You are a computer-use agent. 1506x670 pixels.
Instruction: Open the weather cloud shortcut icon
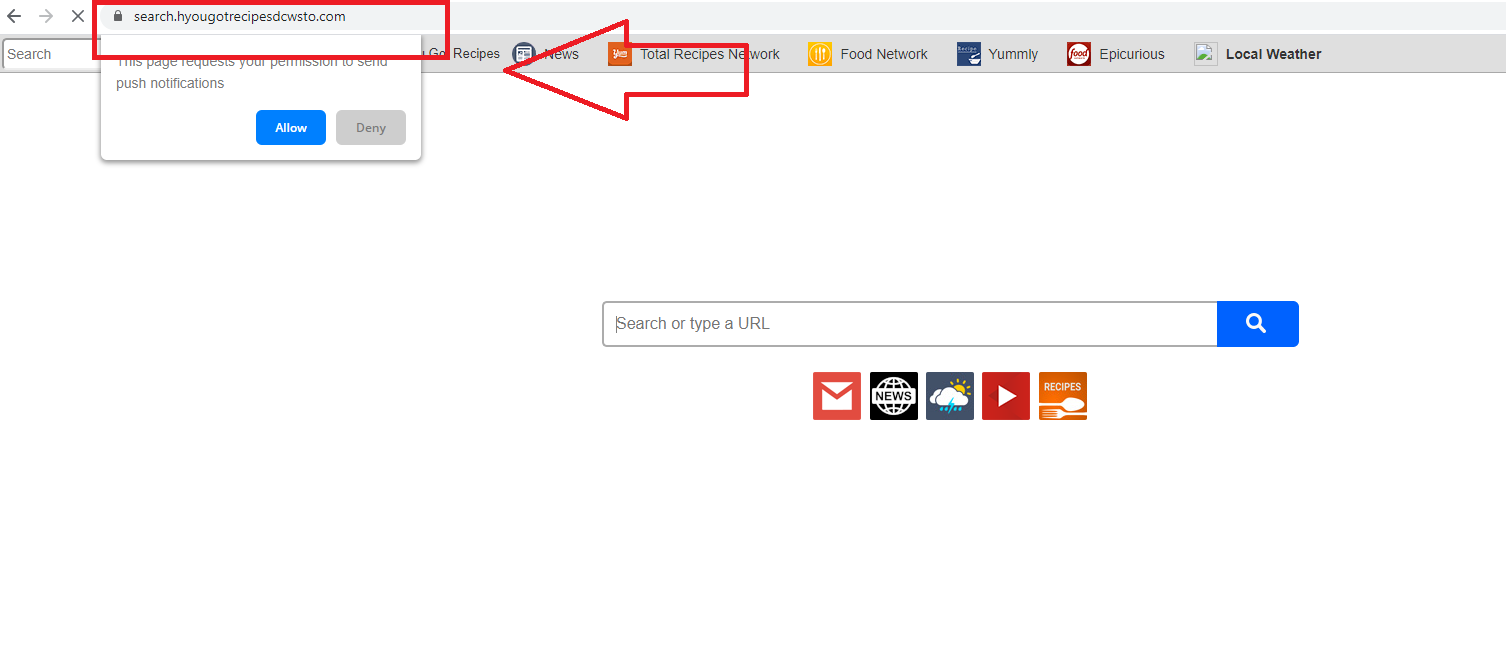[x=950, y=396]
